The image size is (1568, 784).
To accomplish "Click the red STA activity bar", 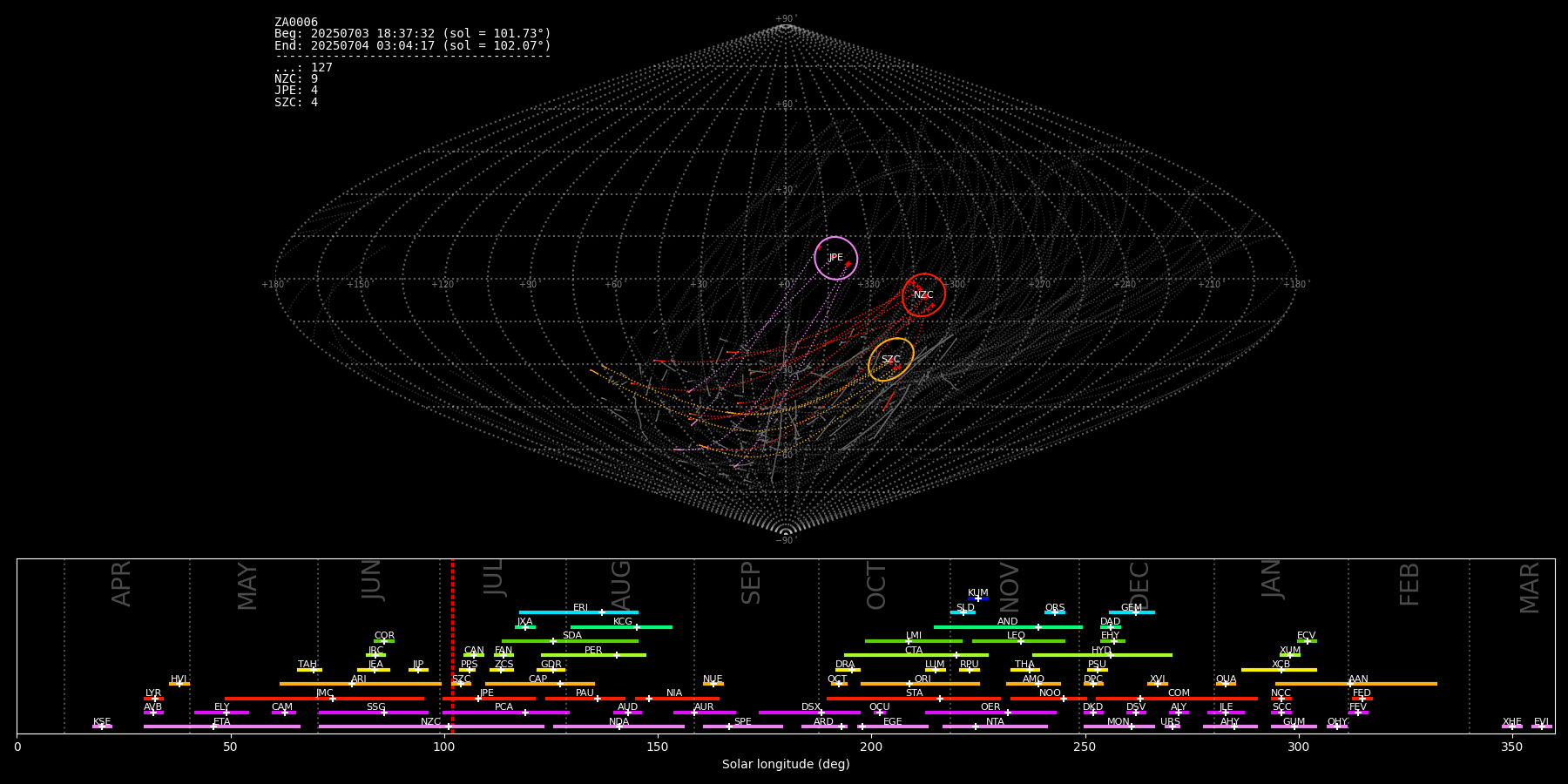I will pyautogui.click(x=914, y=699).
